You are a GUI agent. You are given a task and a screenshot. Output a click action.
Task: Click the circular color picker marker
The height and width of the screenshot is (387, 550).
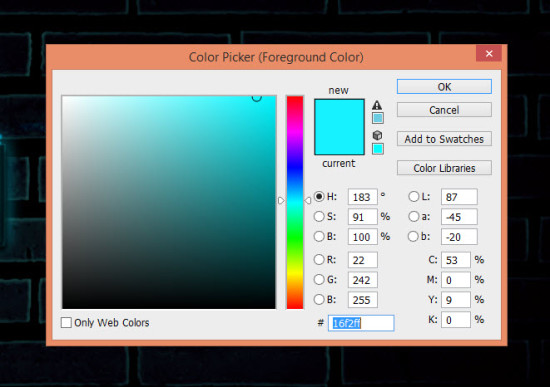pos(257,98)
